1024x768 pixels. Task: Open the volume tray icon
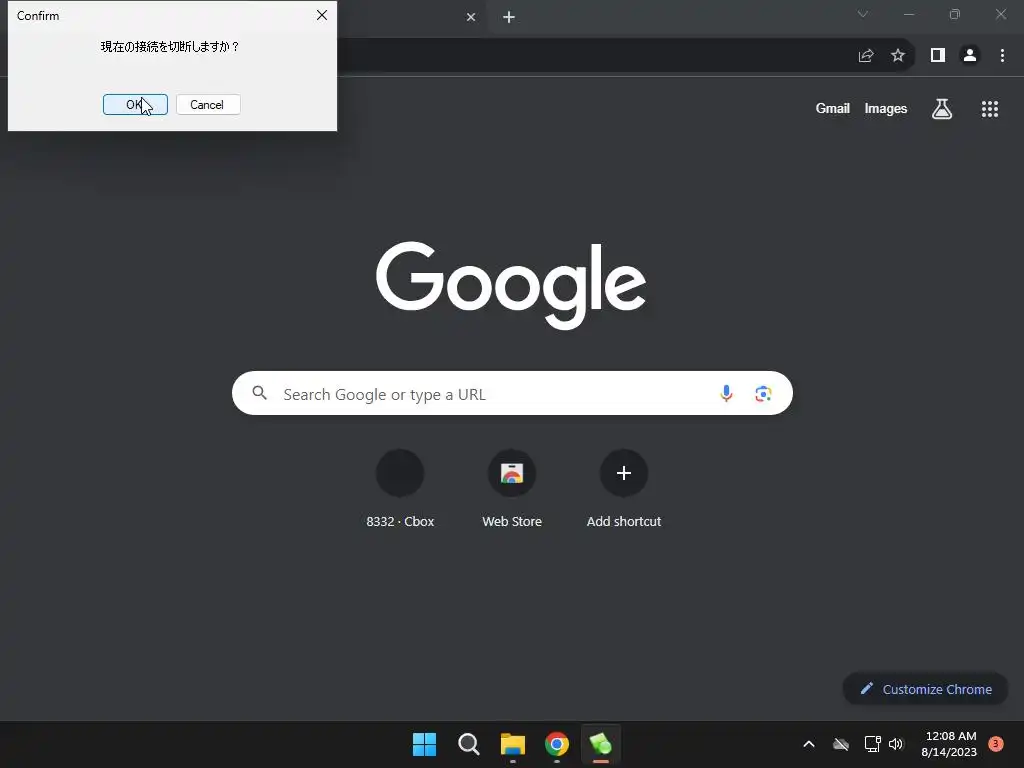point(896,744)
